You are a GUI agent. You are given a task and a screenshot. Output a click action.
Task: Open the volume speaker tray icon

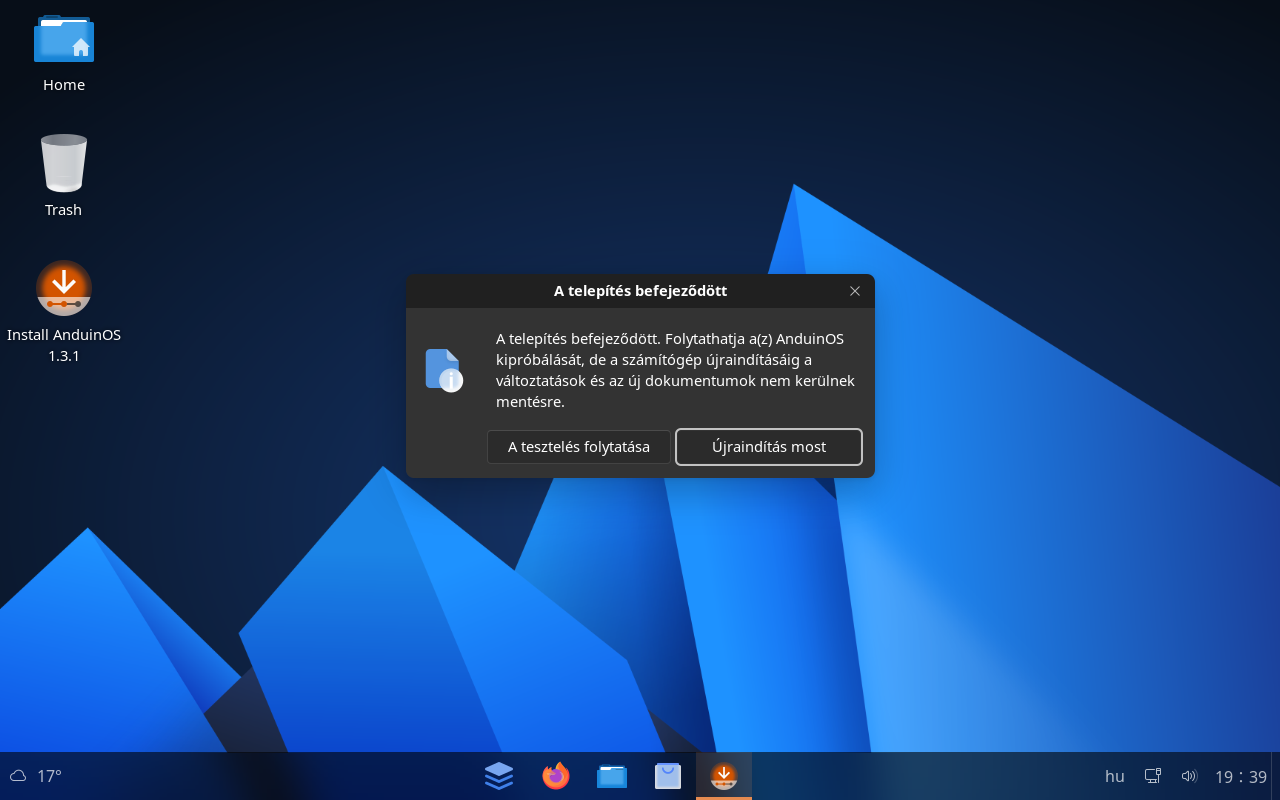1189,776
